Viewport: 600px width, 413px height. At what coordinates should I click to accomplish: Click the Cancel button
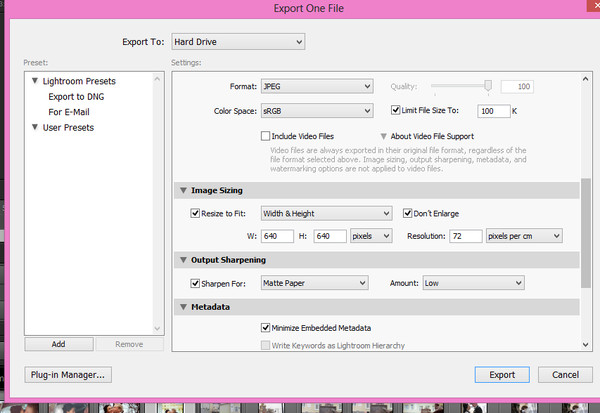[565, 375]
